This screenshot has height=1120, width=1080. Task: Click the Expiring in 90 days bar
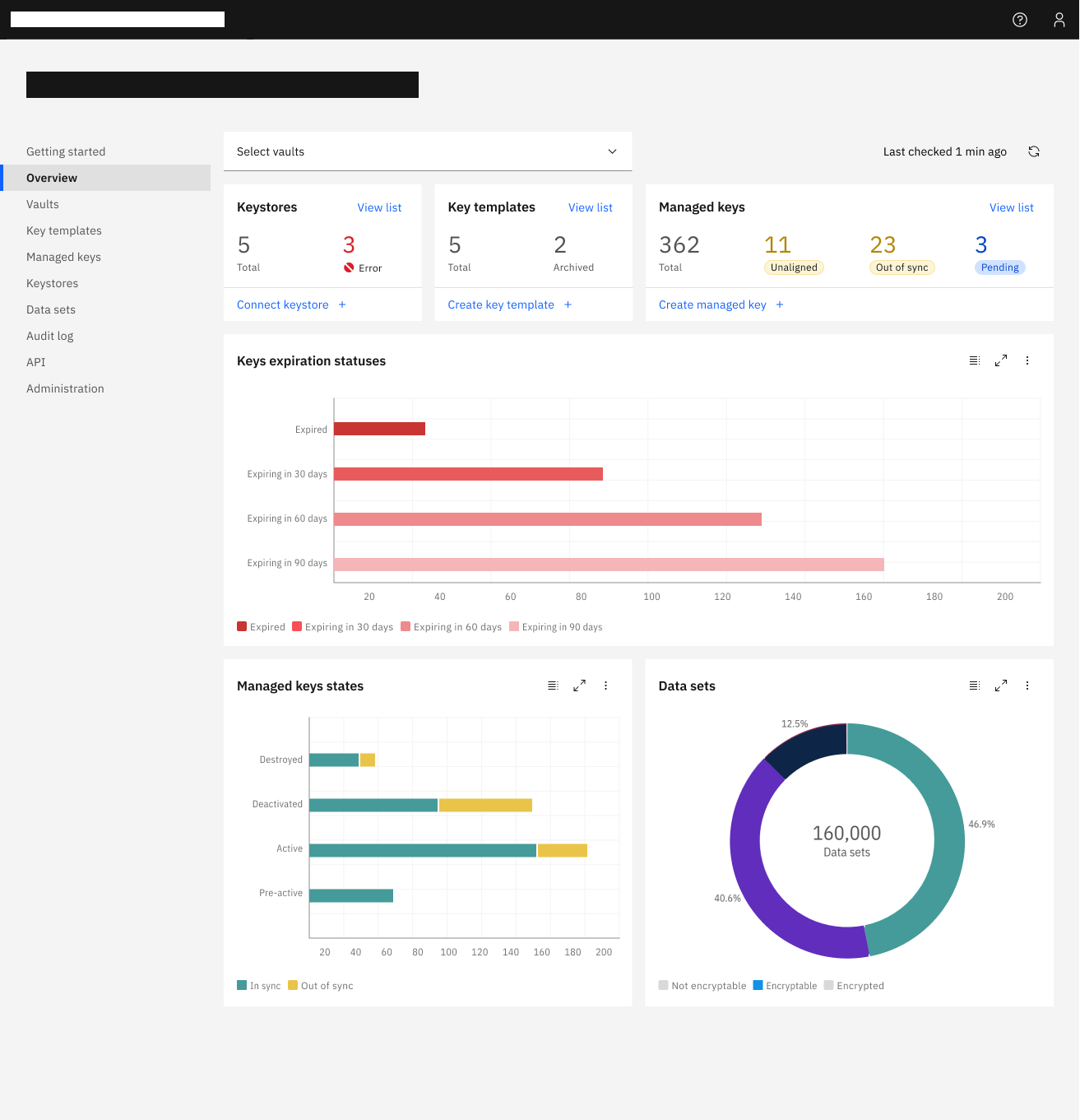coord(609,565)
